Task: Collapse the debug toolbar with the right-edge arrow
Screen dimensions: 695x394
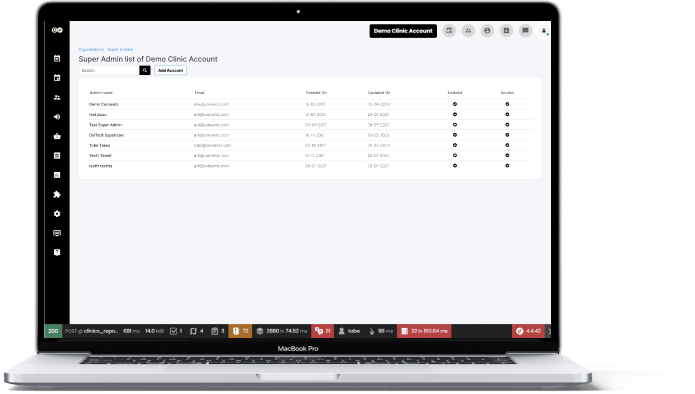Action: click(549, 331)
